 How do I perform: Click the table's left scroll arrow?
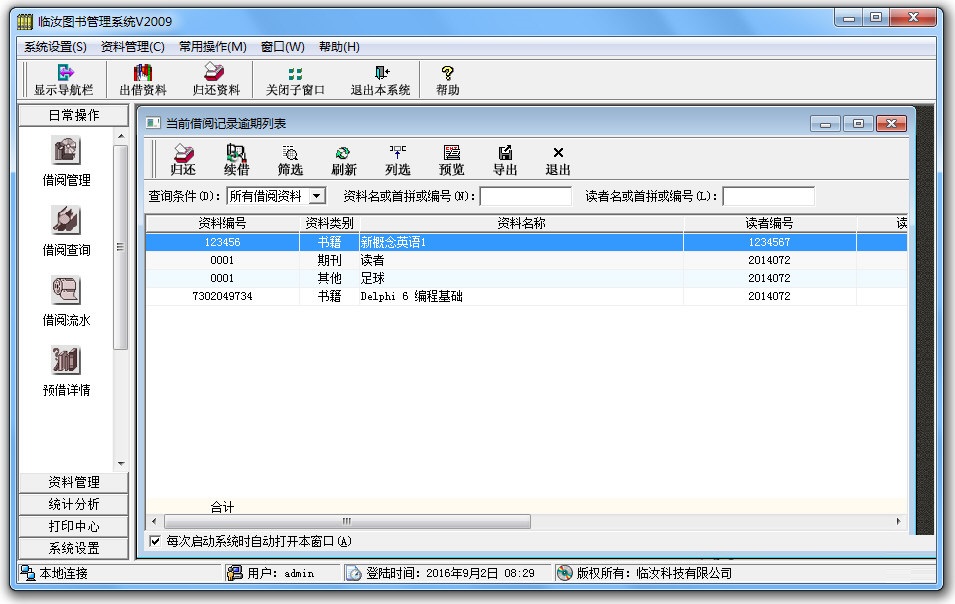pyautogui.click(x=154, y=521)
